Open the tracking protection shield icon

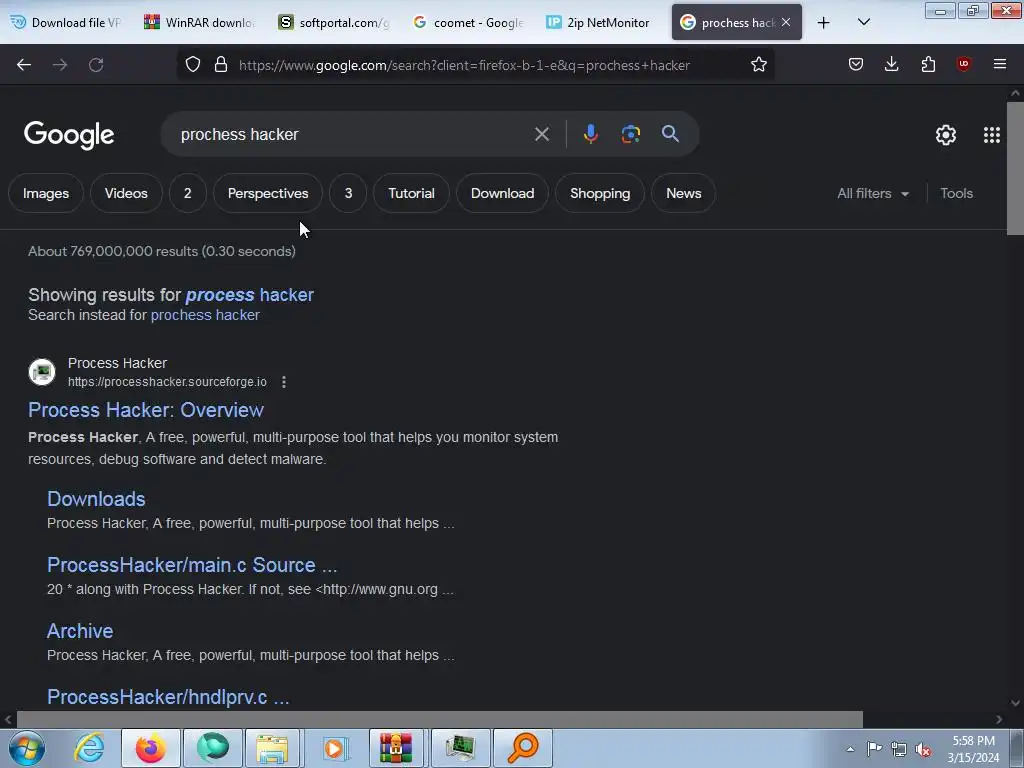(x=193, y=65)
